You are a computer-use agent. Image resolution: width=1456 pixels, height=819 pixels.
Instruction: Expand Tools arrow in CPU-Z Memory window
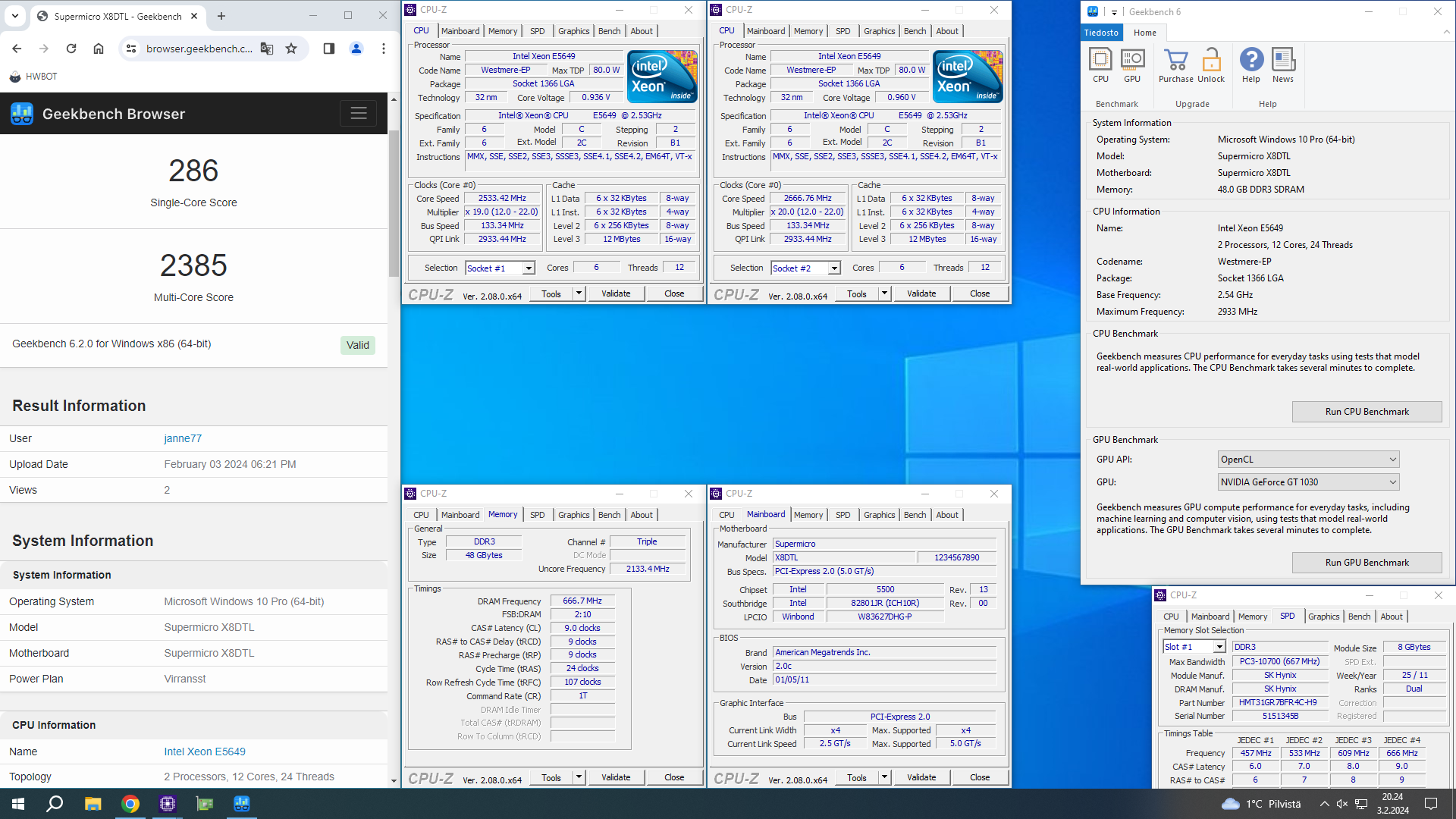pos(579,777)
